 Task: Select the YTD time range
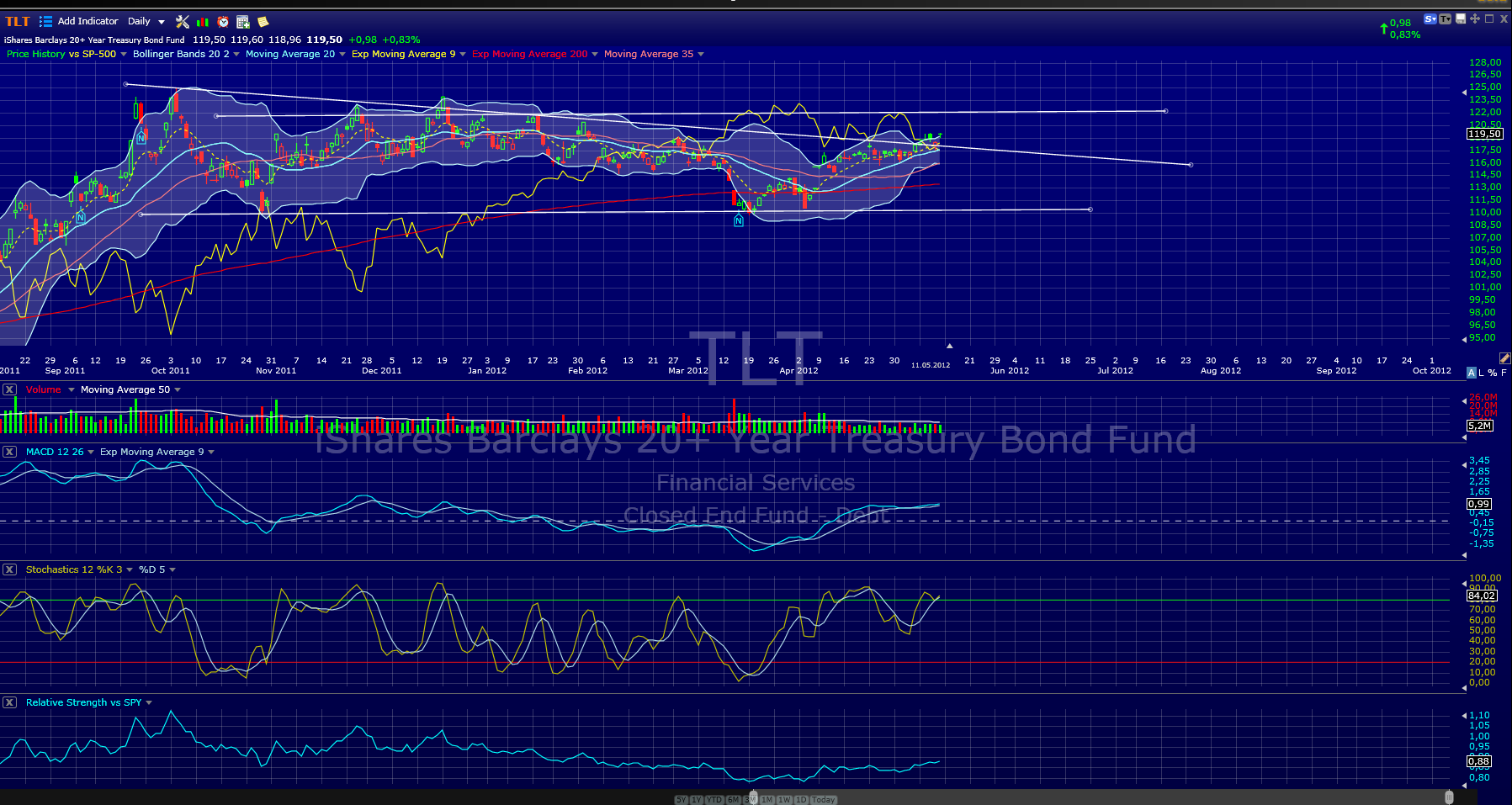(714, 800)
